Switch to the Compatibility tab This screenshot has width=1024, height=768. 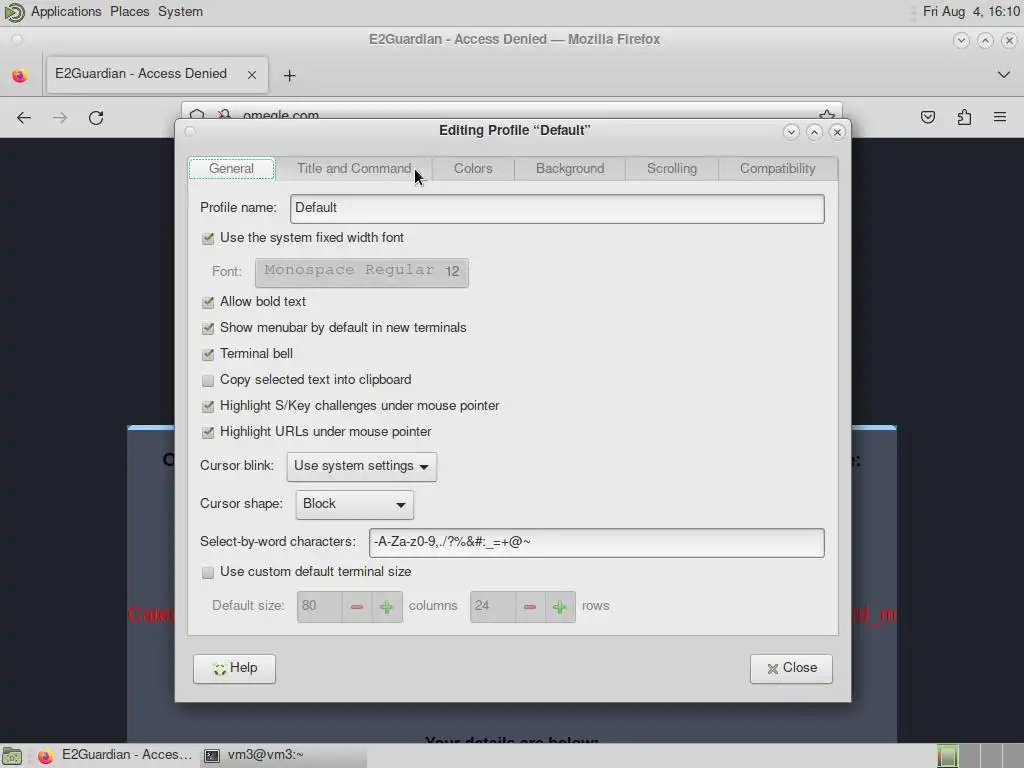777,168
